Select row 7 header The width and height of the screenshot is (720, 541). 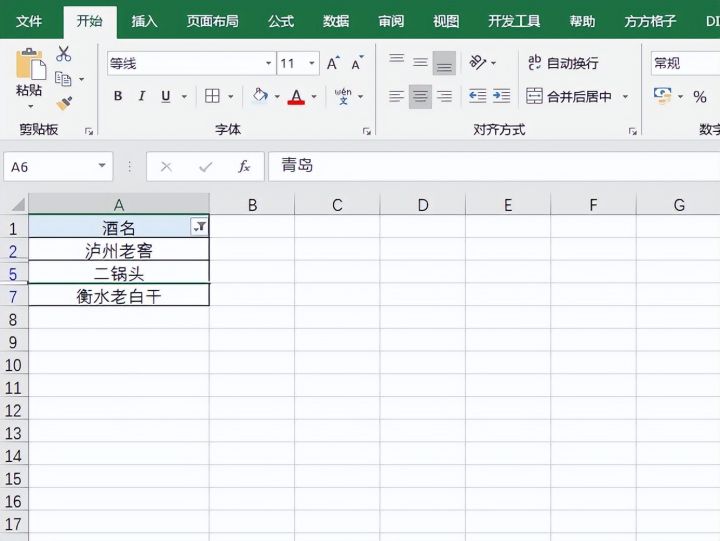tap(13, 296)
